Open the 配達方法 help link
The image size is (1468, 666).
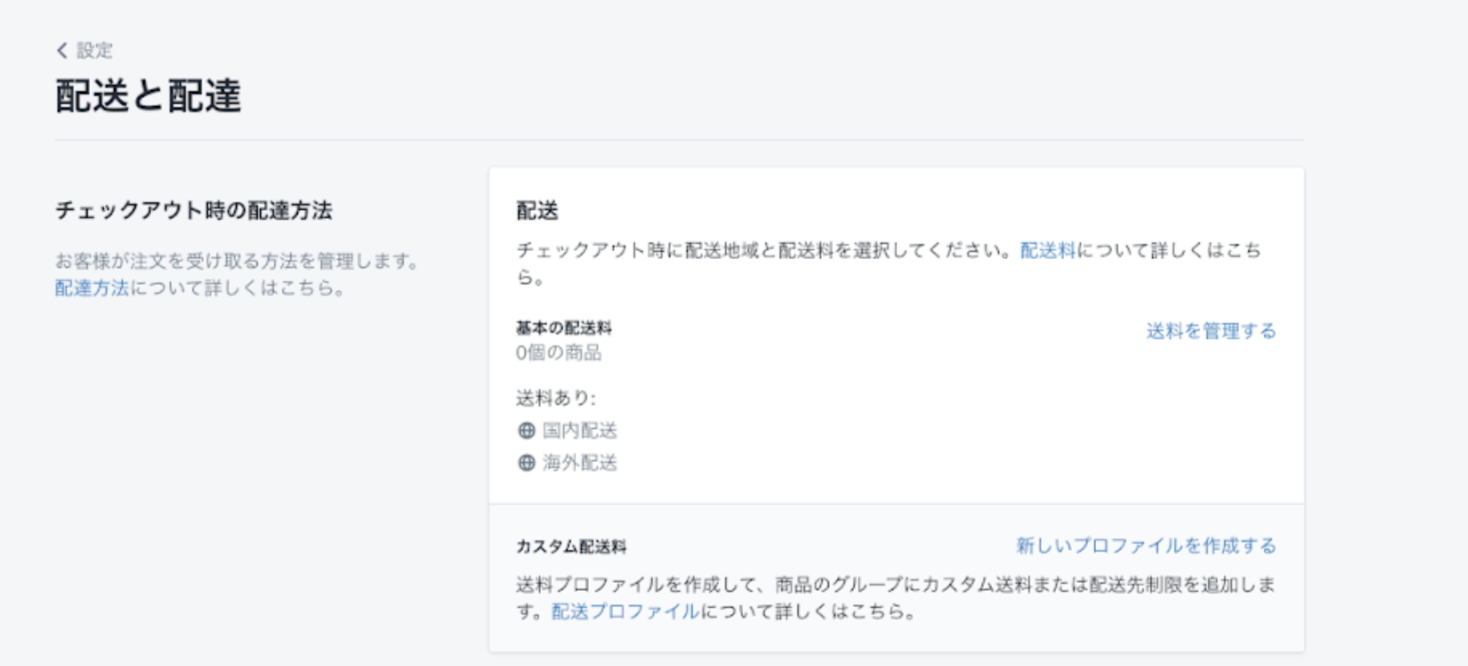[92, 289]
